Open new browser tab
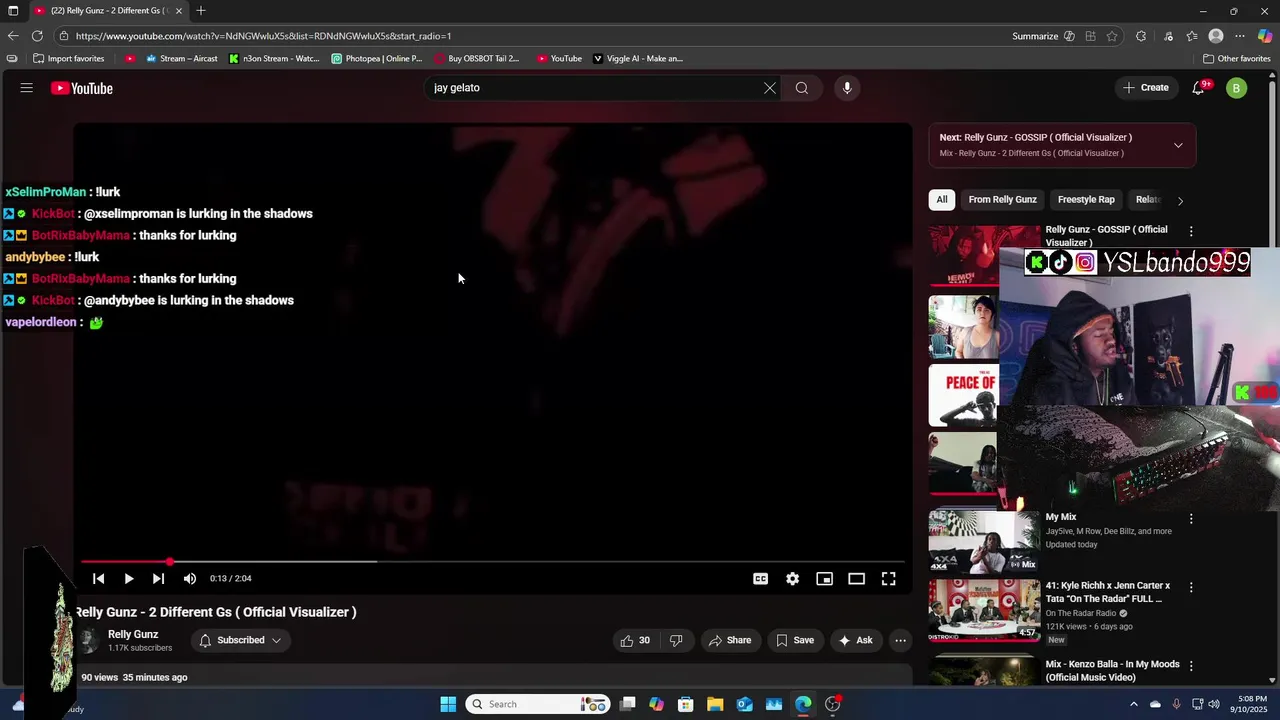Image resolution: width=1280 pixels, height=720 pixels. click(201, 10)
